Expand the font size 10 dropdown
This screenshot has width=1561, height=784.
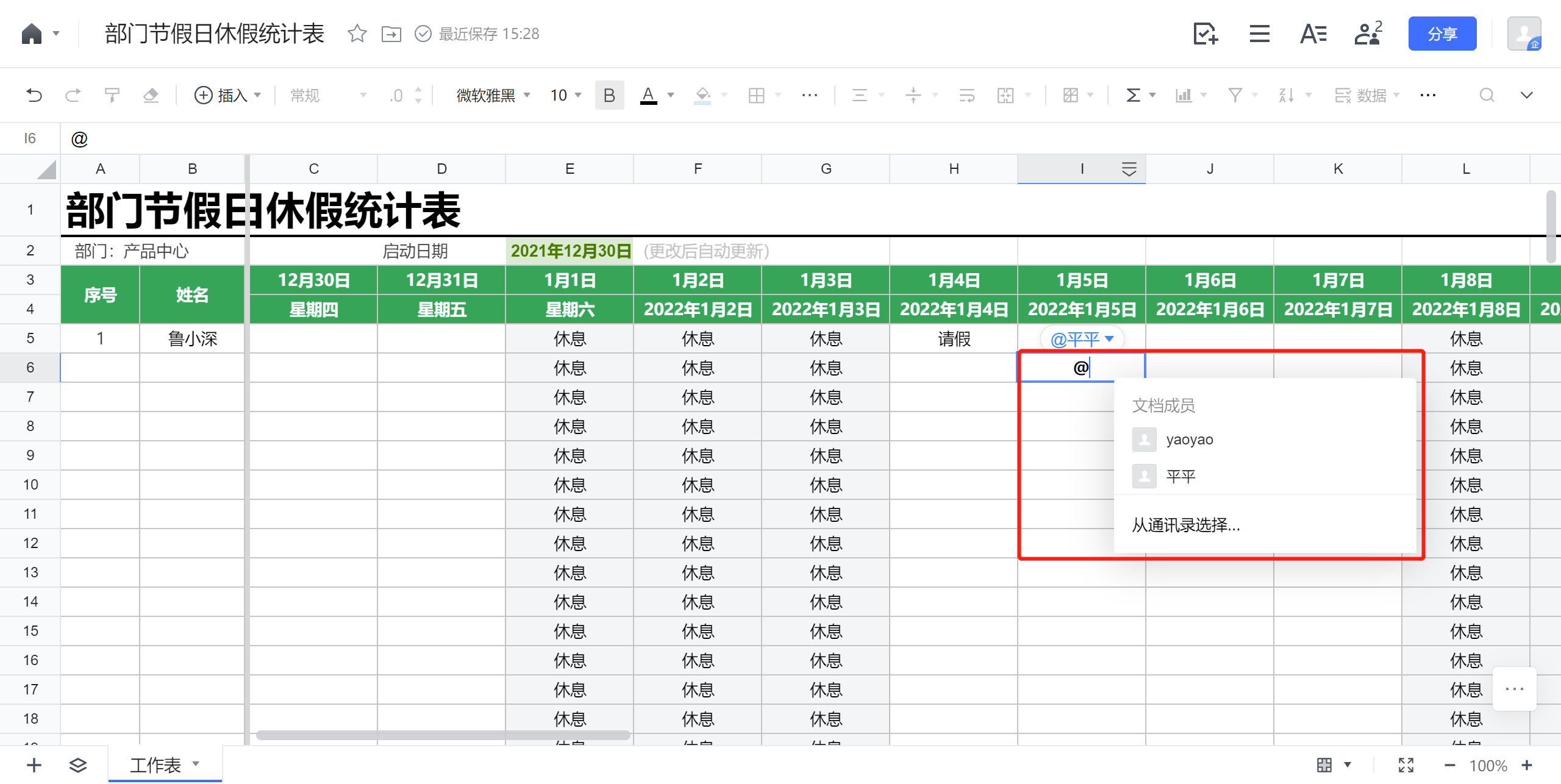tap(566, 95)
